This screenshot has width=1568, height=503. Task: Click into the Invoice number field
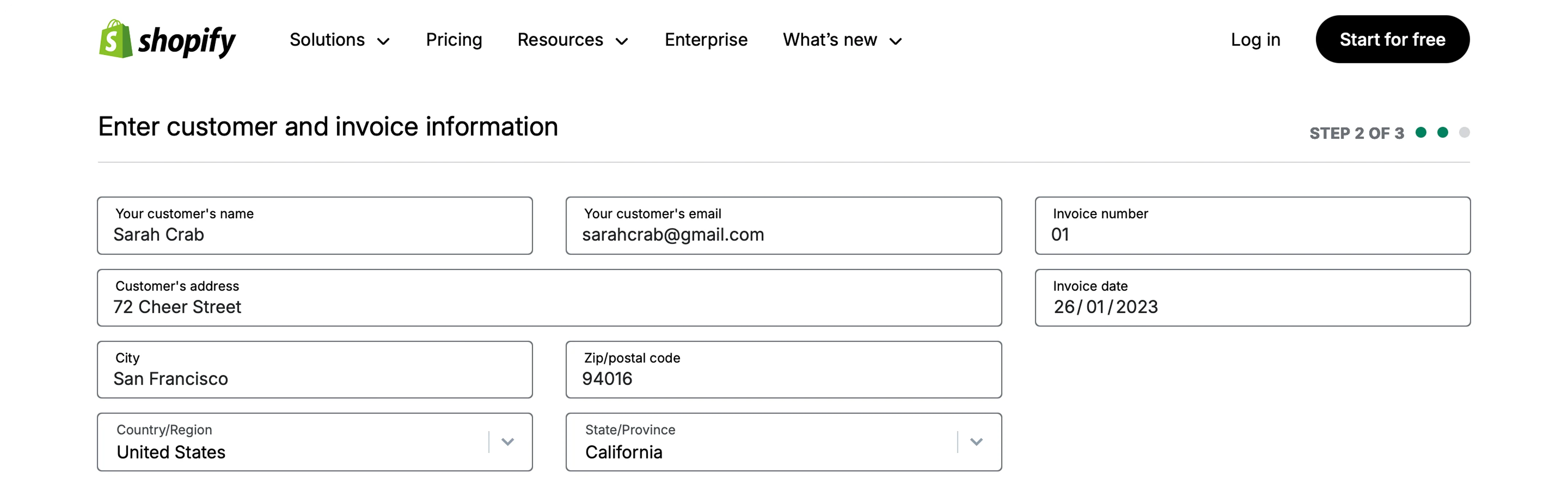pos(1253,225)
